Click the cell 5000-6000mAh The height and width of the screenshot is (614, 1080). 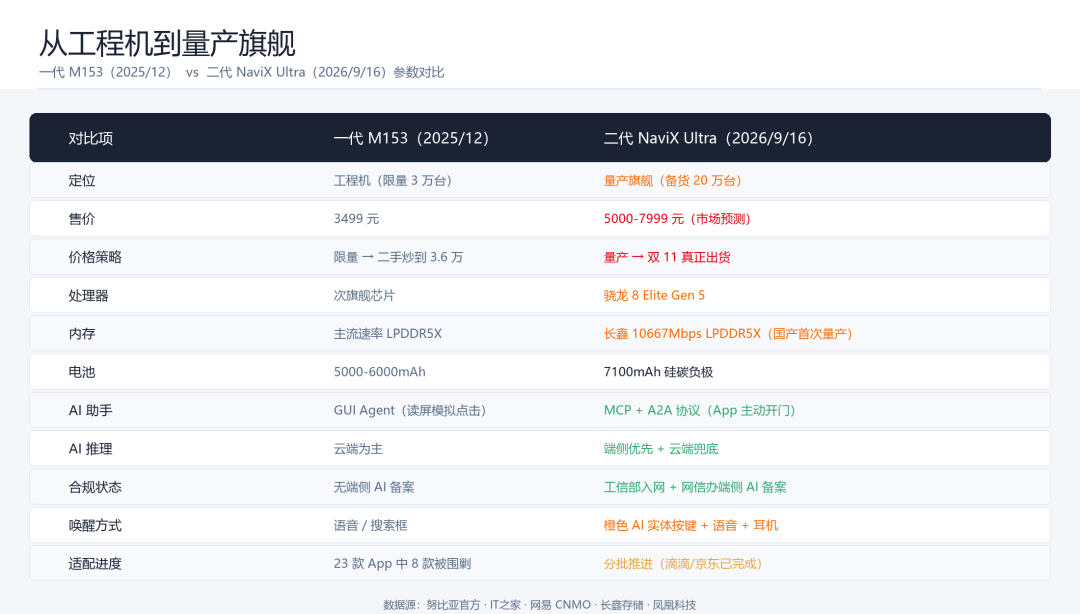click(x=380, y=372)
